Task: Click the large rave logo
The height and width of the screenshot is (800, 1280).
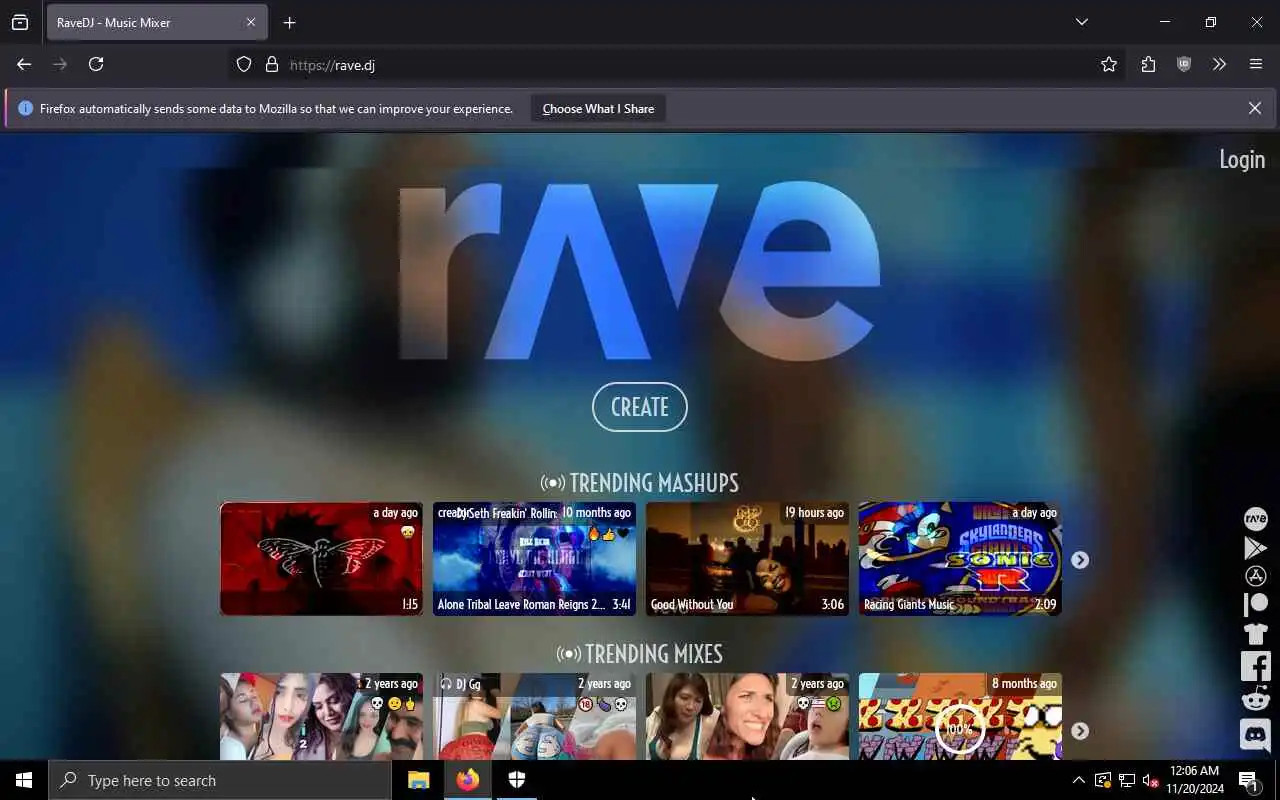Action: pyautogui.click(x=640, y=270)
